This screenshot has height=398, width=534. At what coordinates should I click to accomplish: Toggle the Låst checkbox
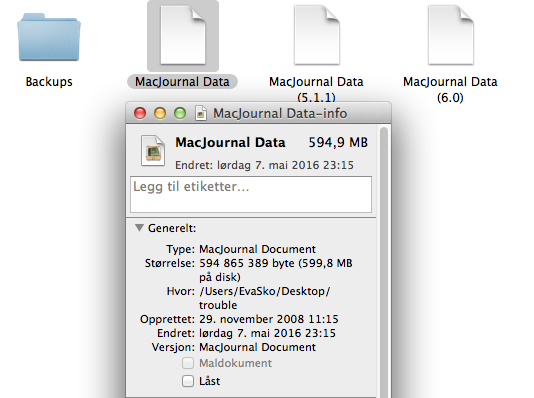[x=188, y=381]
